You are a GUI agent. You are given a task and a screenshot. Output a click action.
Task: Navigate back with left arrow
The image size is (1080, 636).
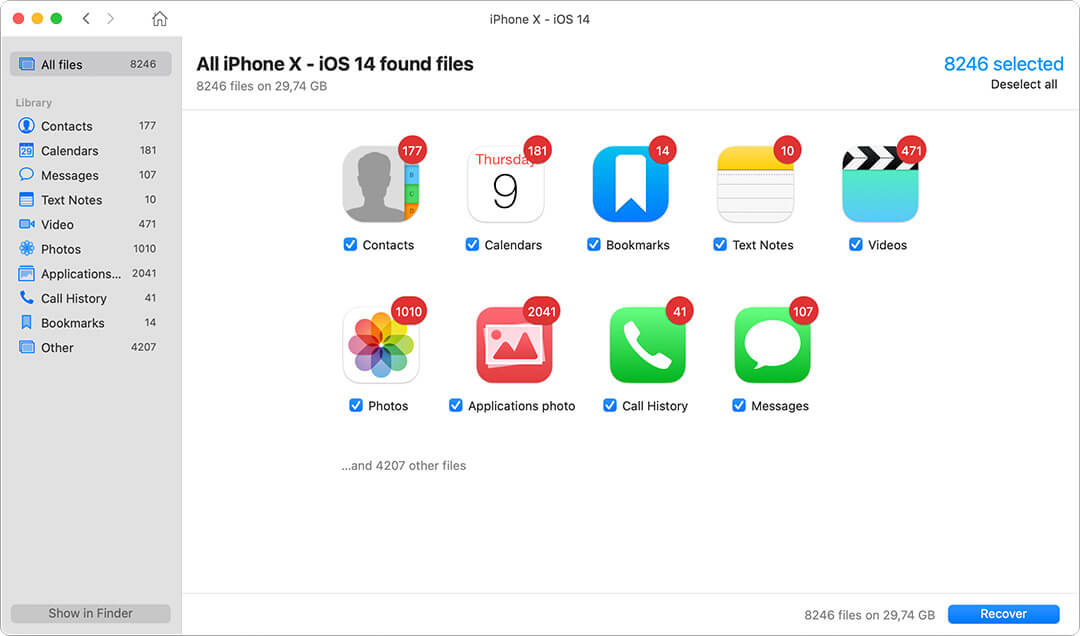[x=86, y=19]
